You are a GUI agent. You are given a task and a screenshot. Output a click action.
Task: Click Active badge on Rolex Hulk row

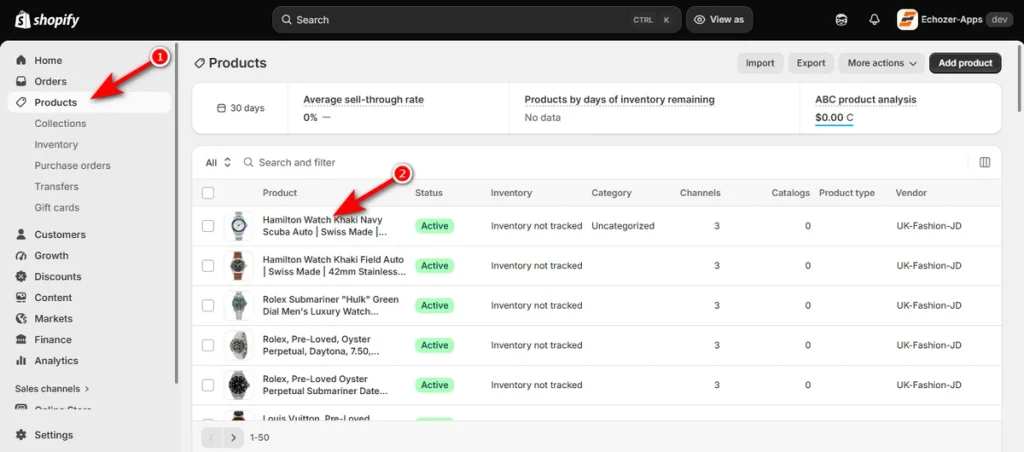[434, 306]
